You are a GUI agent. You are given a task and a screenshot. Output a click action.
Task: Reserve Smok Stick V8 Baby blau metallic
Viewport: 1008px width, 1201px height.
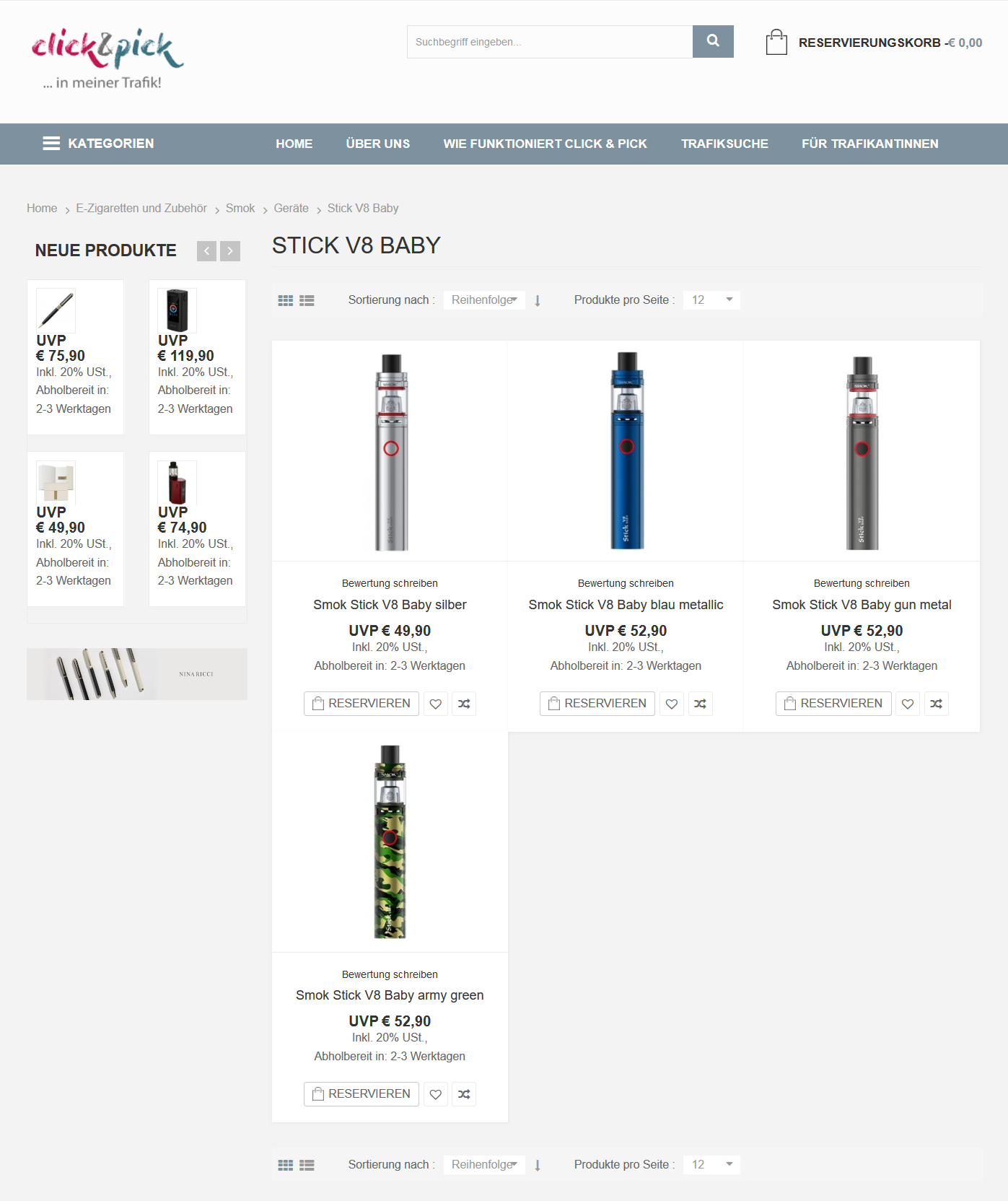point(597,704)
